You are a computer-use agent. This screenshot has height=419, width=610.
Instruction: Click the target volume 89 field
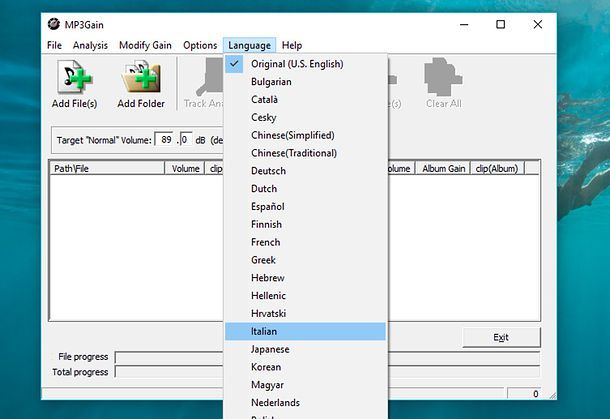[164, 139]
